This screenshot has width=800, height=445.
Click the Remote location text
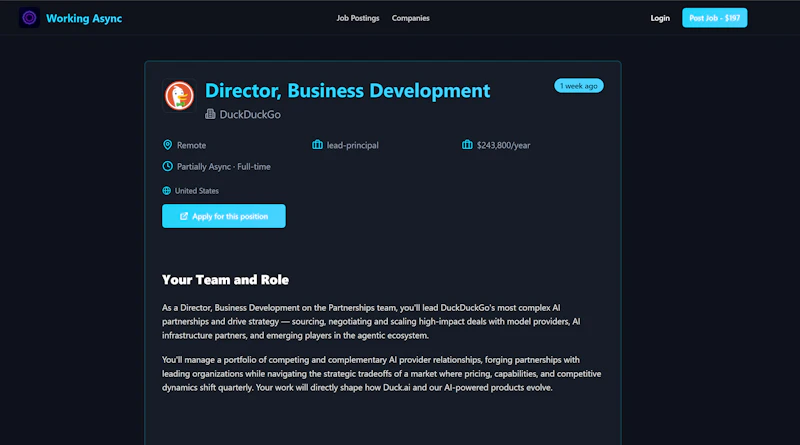point(191,145)
